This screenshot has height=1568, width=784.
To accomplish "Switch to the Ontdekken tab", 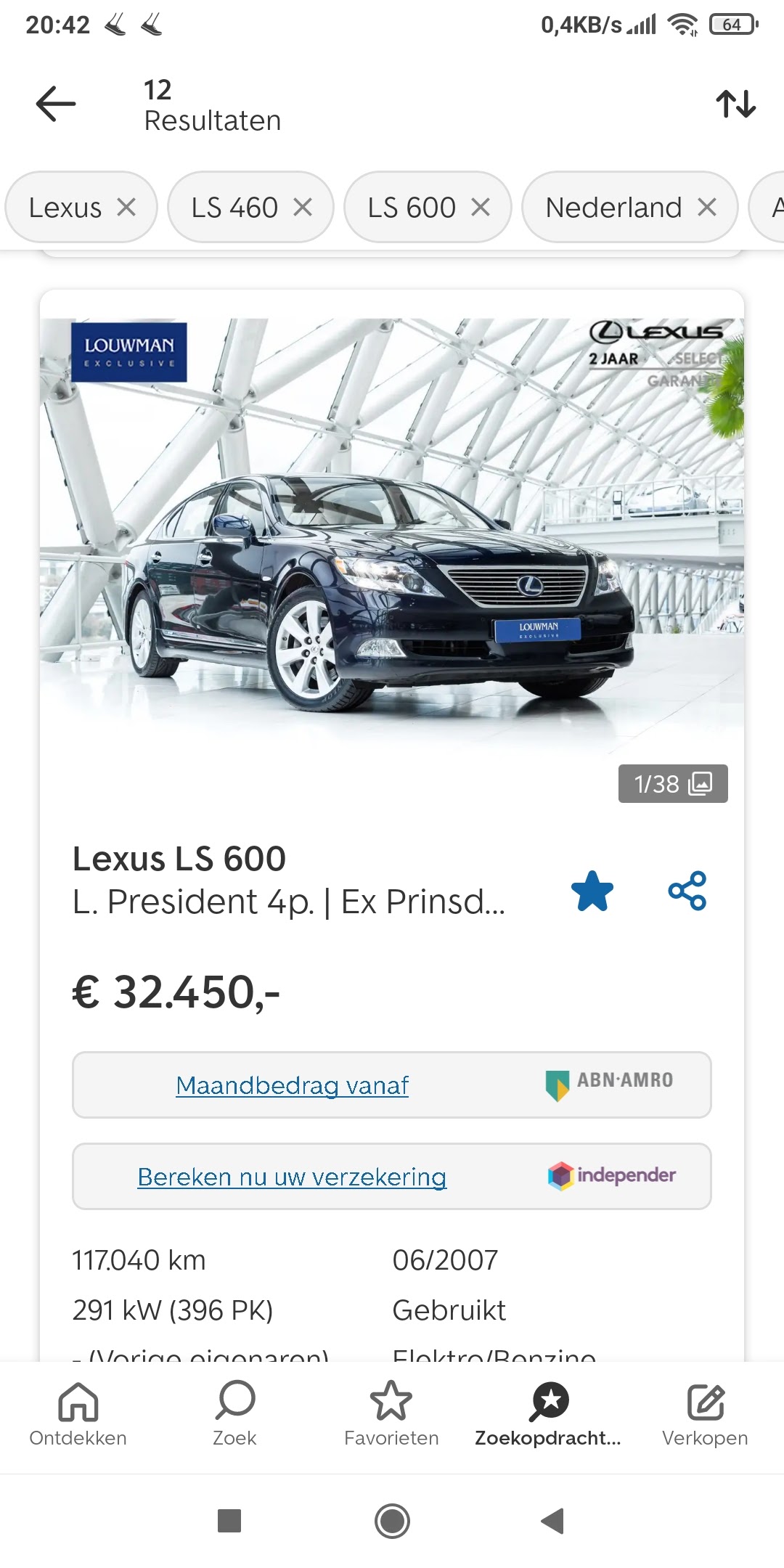I will point(78,1414).
